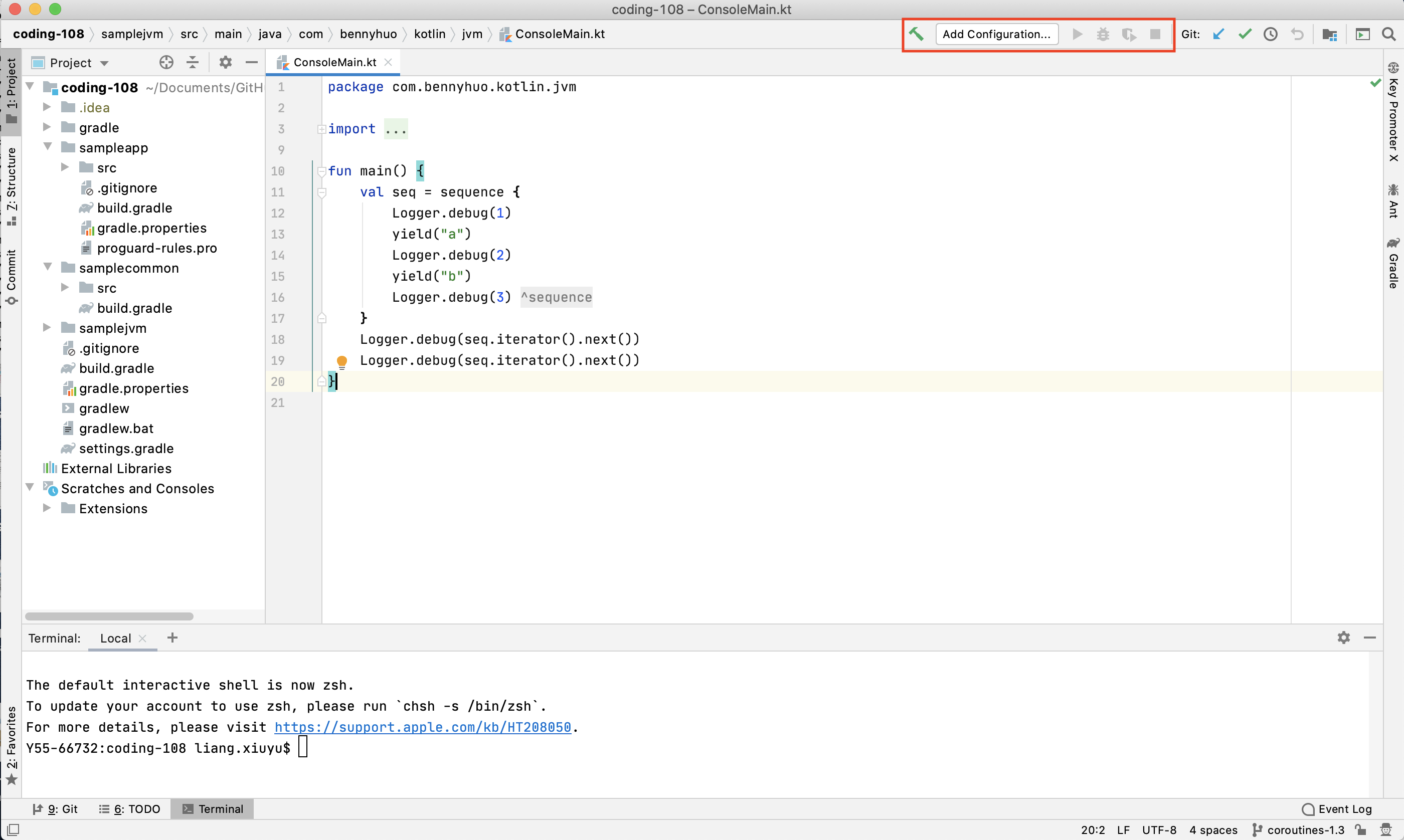Click the terminal prompt input cursor
The width and height of the screenshot is (1404, 840).
[303, 747]
